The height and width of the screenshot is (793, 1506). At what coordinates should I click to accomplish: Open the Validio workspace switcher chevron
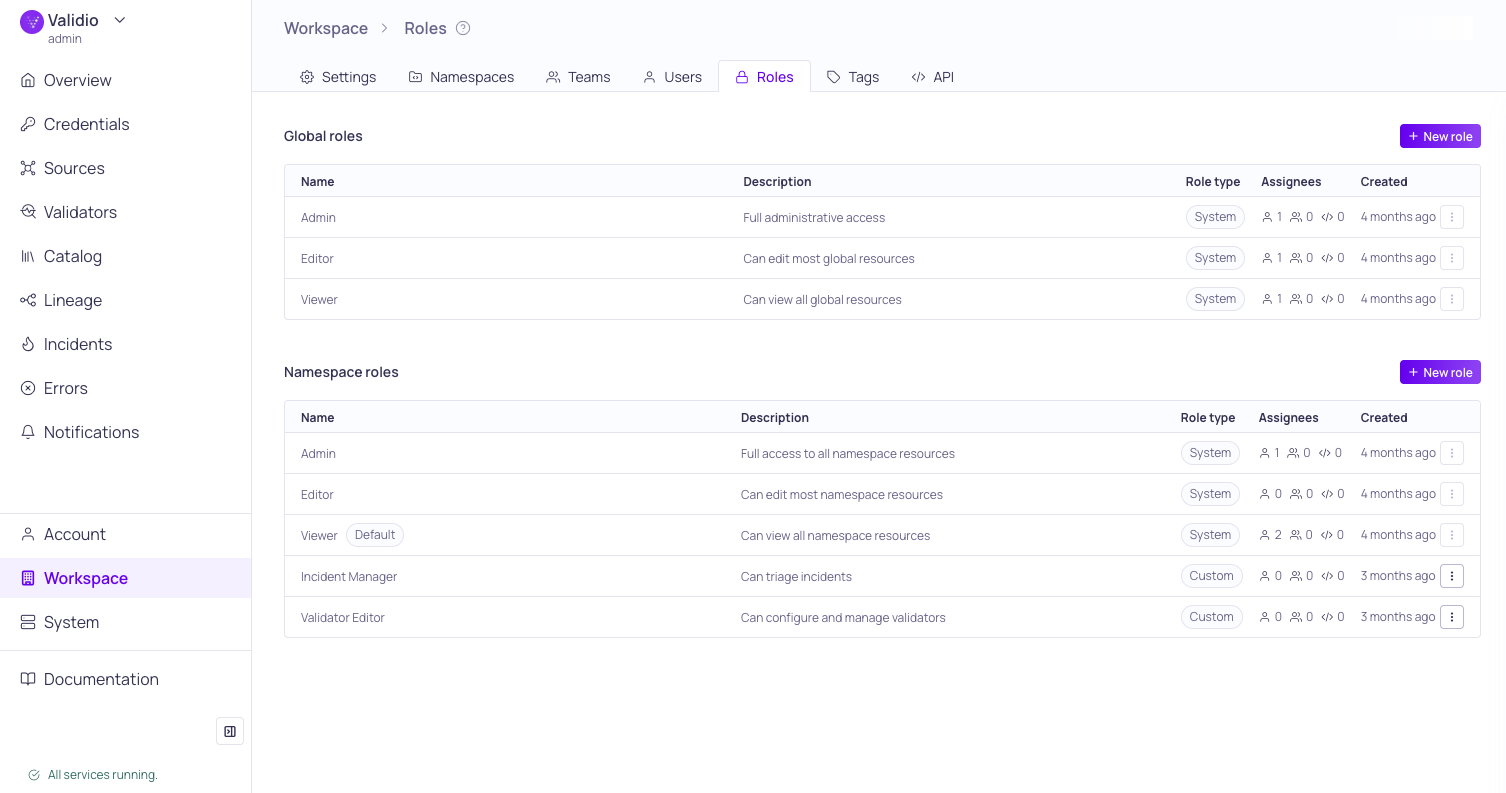click(x=120, y=20)
